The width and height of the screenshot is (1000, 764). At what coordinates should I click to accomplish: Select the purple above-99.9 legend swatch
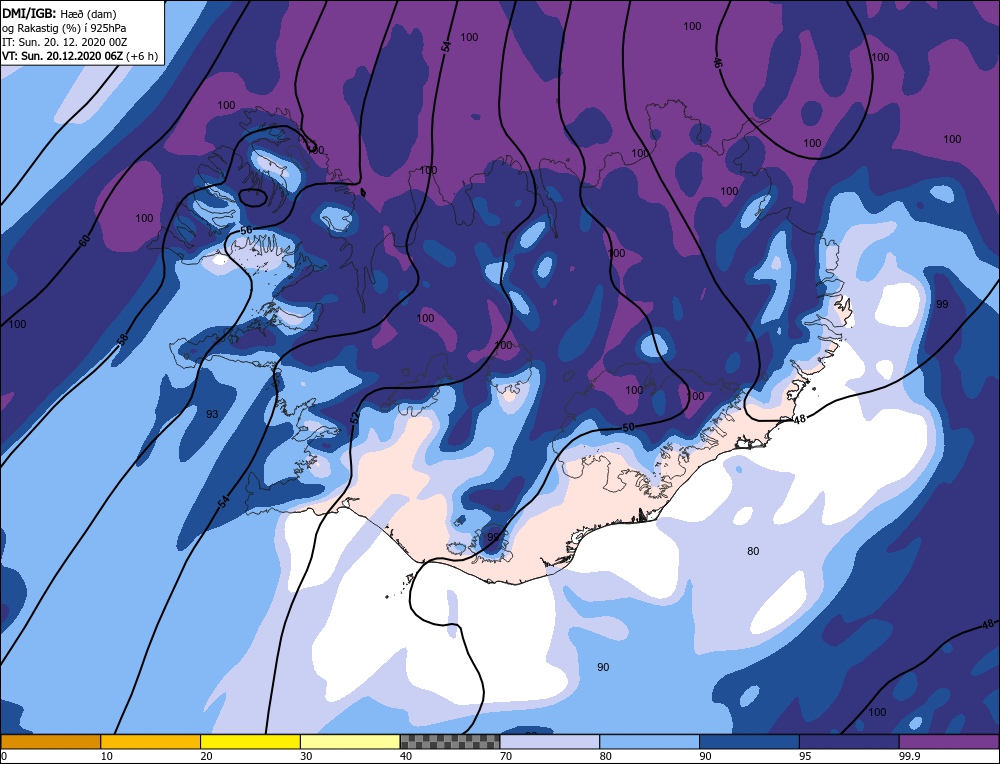[949, 742]
